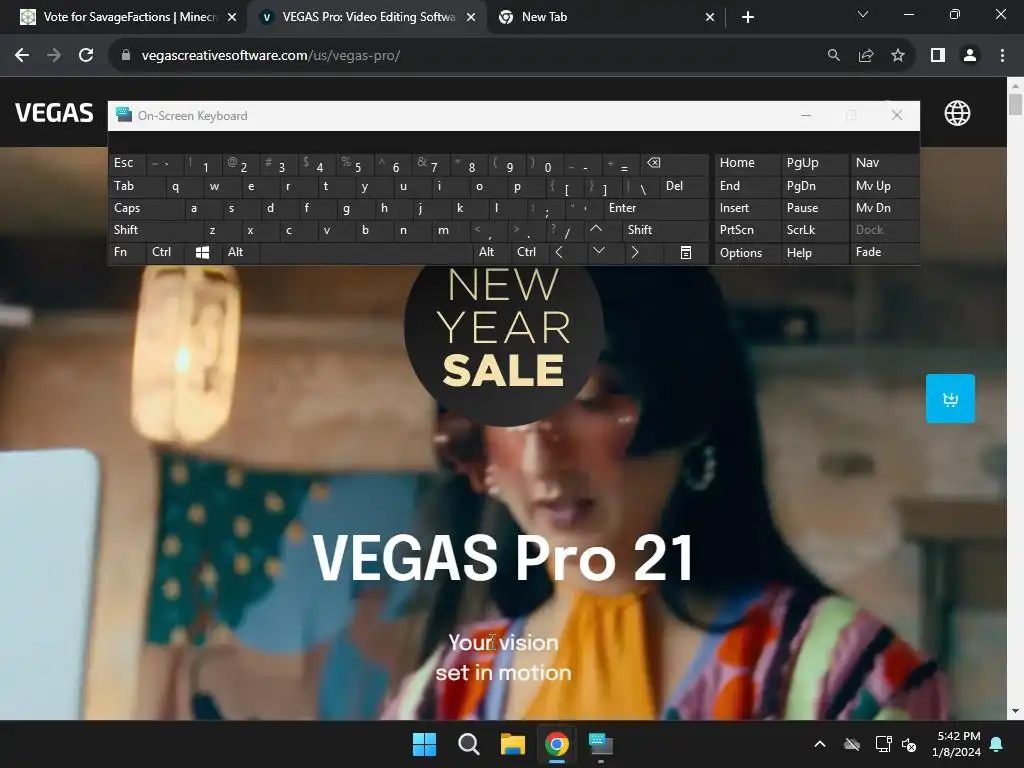Click PgDn key on On-Screen Keyboard
The image size is (1024, 768).
tap(814, 186)
